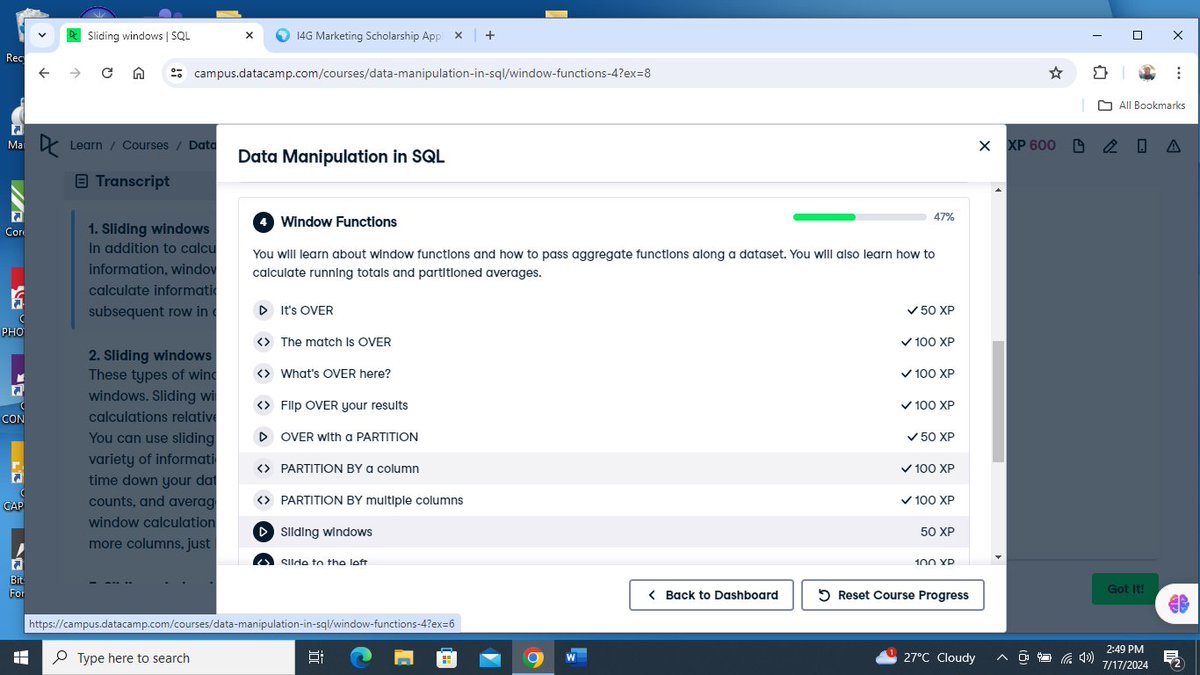Go to Chrome home page icon
The width and height of the screenshot is (1200, 675).
[x=139, y=73]
